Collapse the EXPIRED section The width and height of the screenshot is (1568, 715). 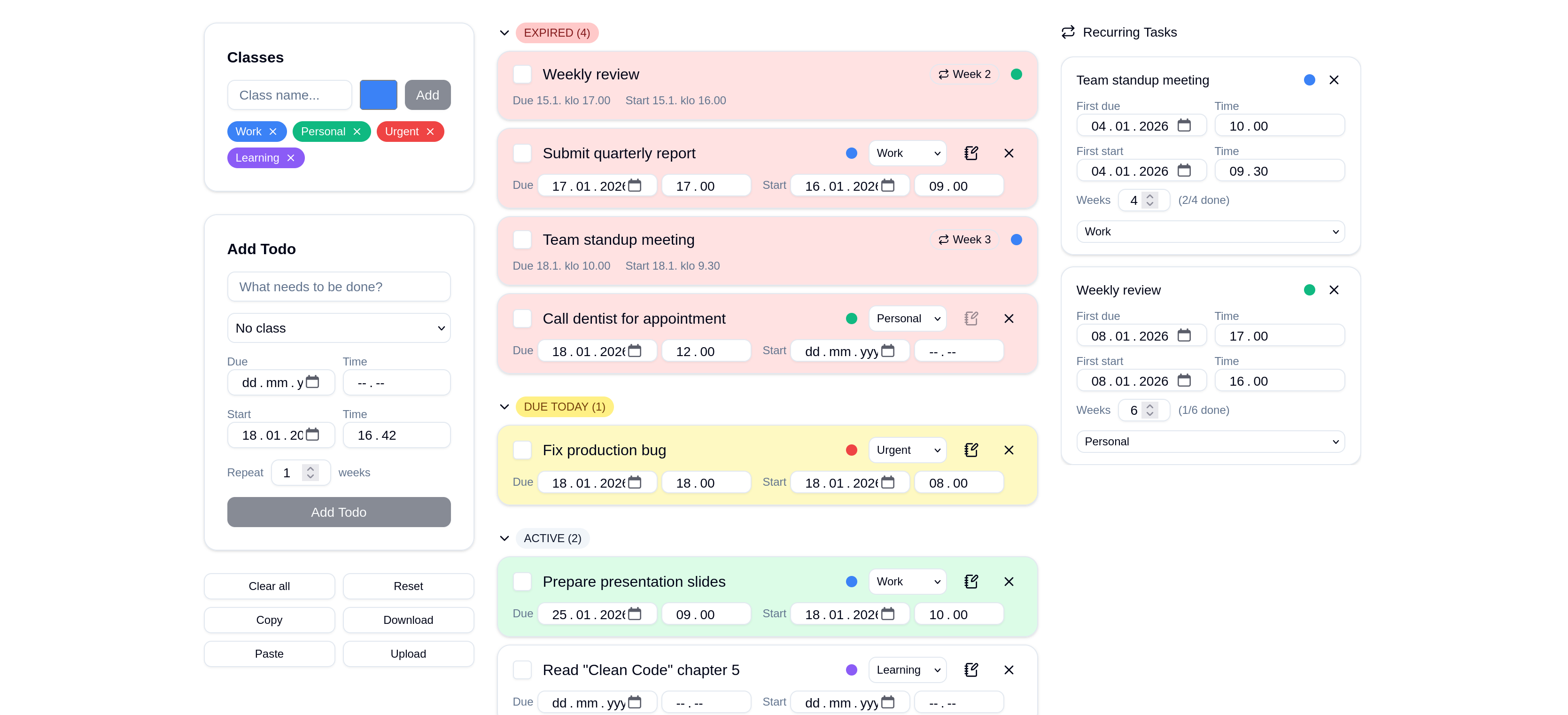504,33
